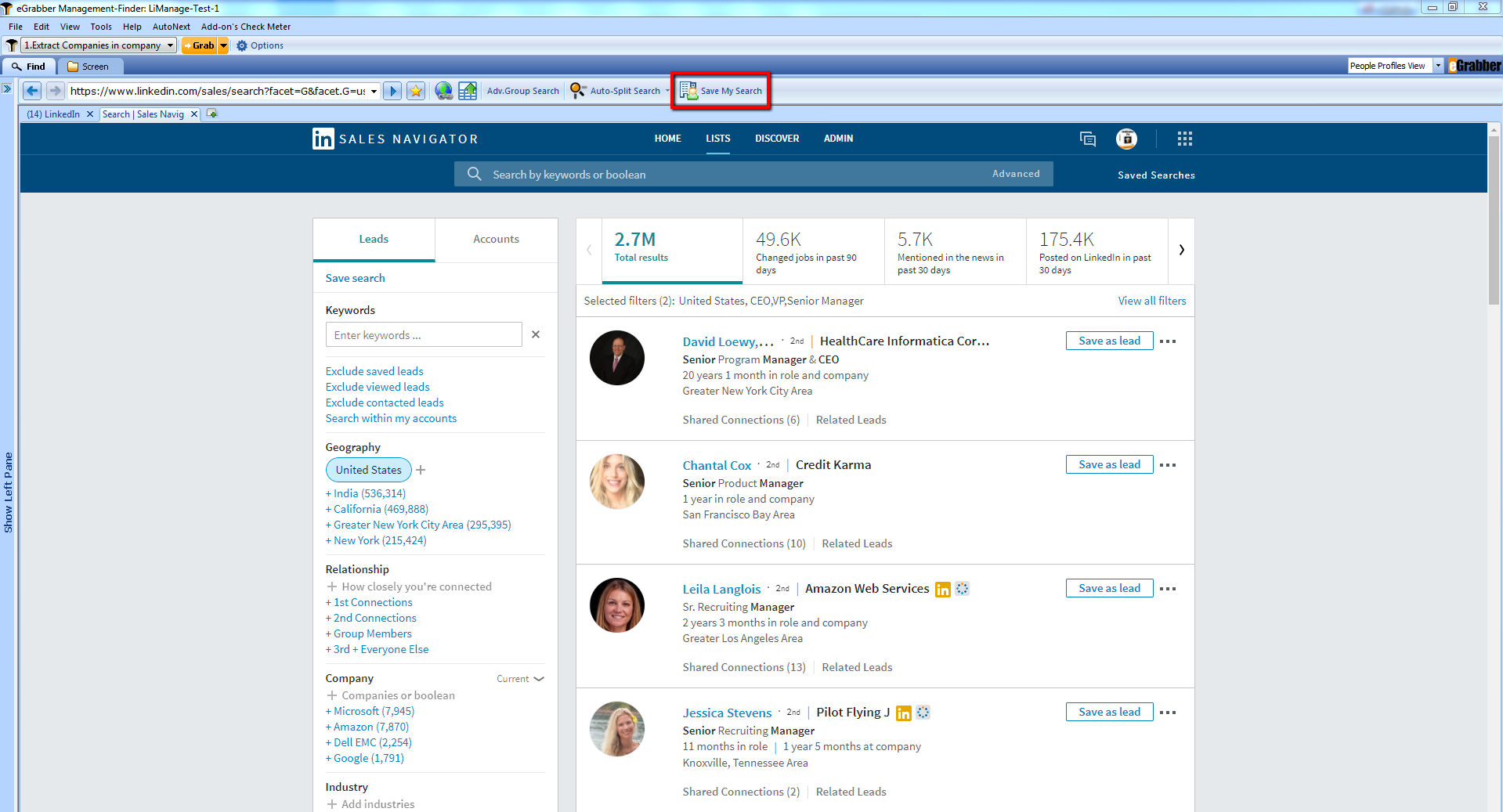Image resolution: width=1503 pixels, height=812 pixels.
Task: Open the ADMIN section
Action: 838,139
